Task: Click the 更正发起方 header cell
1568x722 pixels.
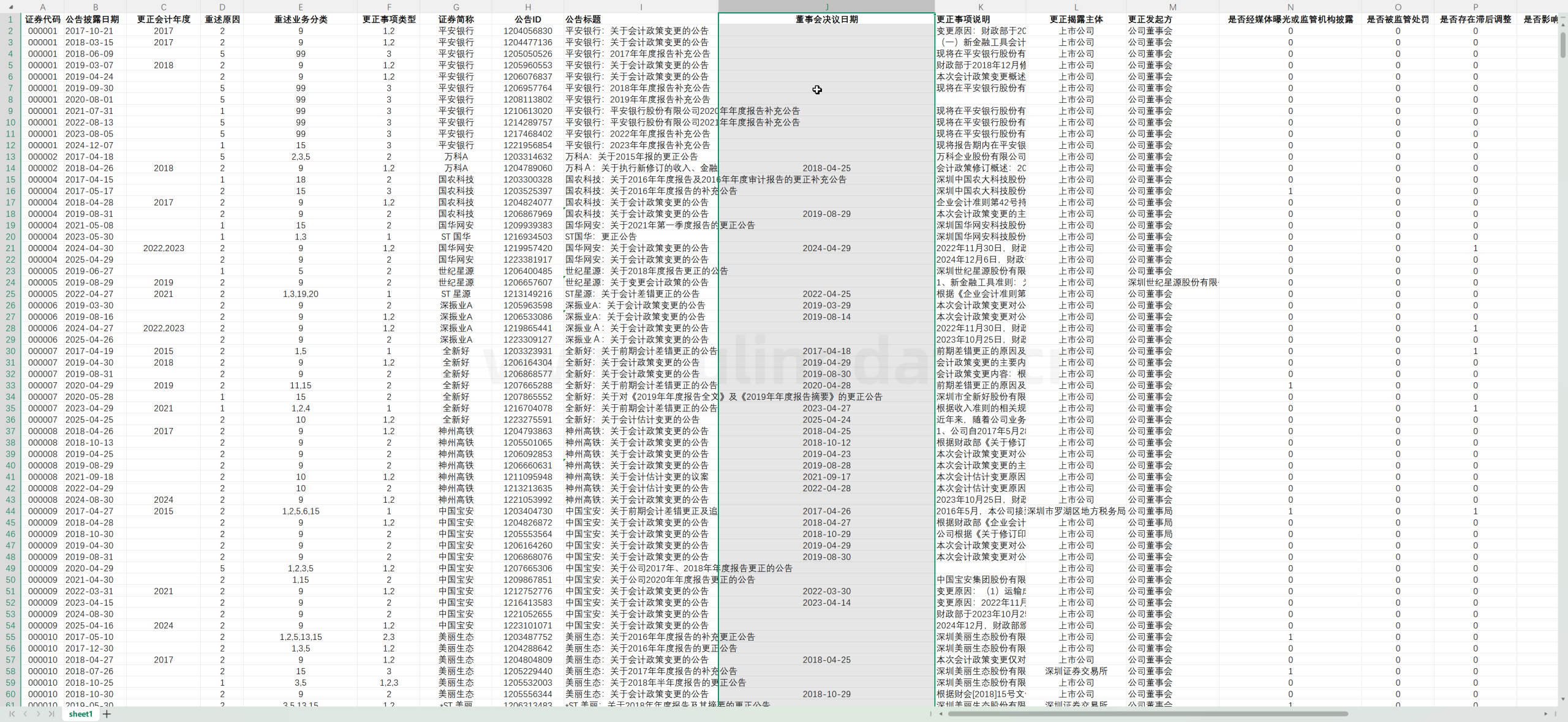Action: 1172,19
